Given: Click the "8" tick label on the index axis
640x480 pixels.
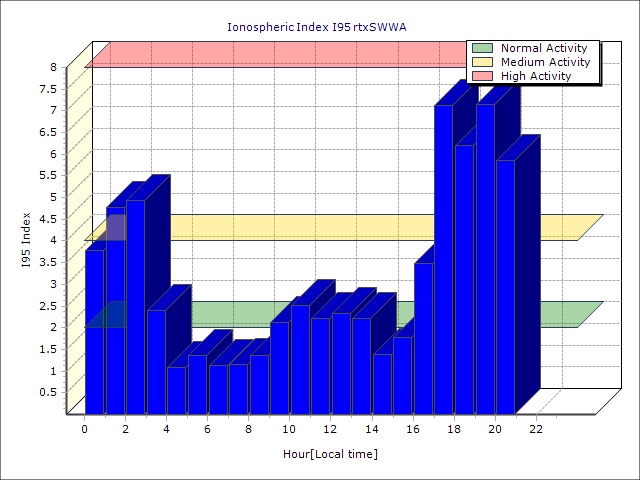Looking at the screenshot, I should tap(55, 67).
